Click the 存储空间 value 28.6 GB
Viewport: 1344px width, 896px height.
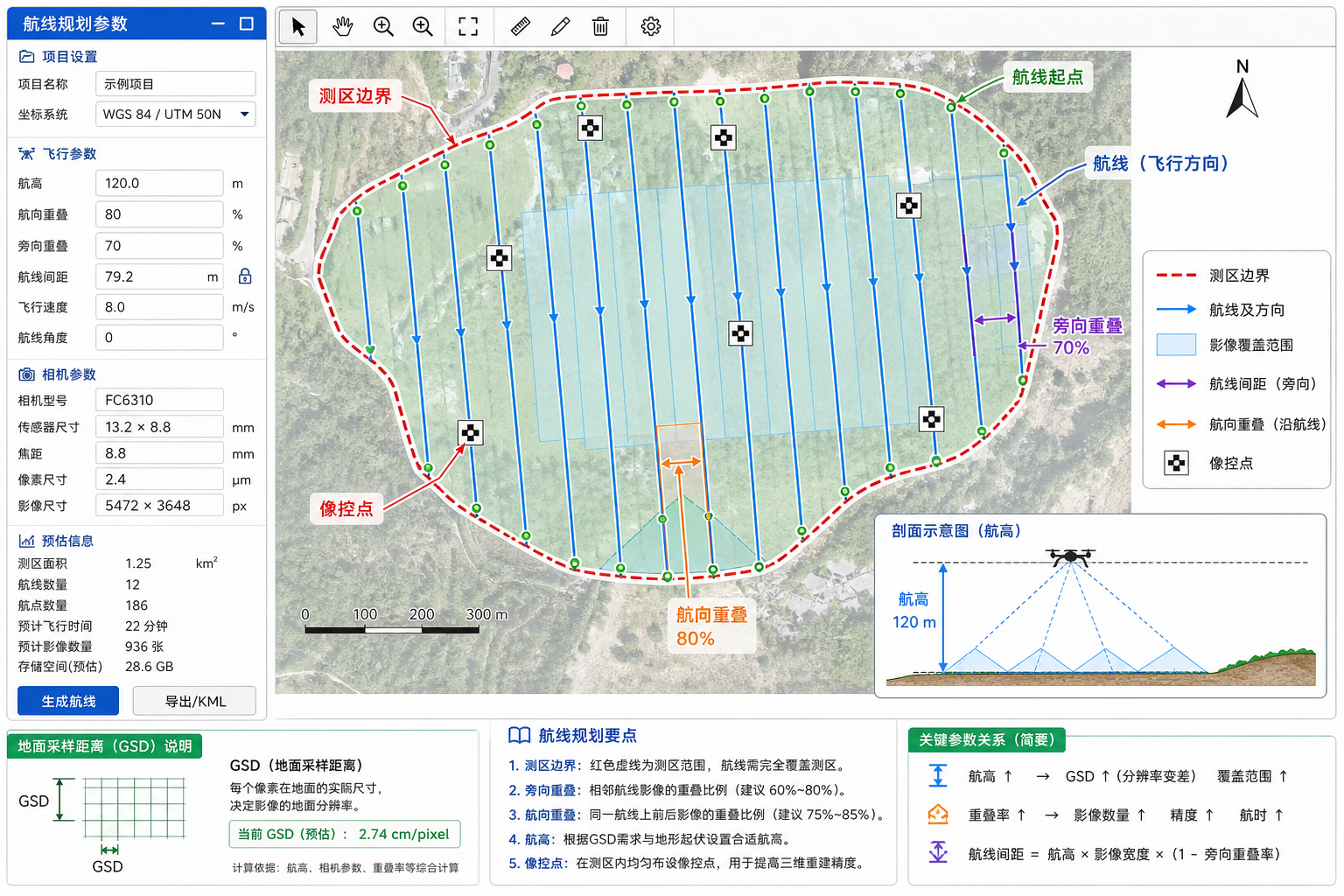(150, 667)
